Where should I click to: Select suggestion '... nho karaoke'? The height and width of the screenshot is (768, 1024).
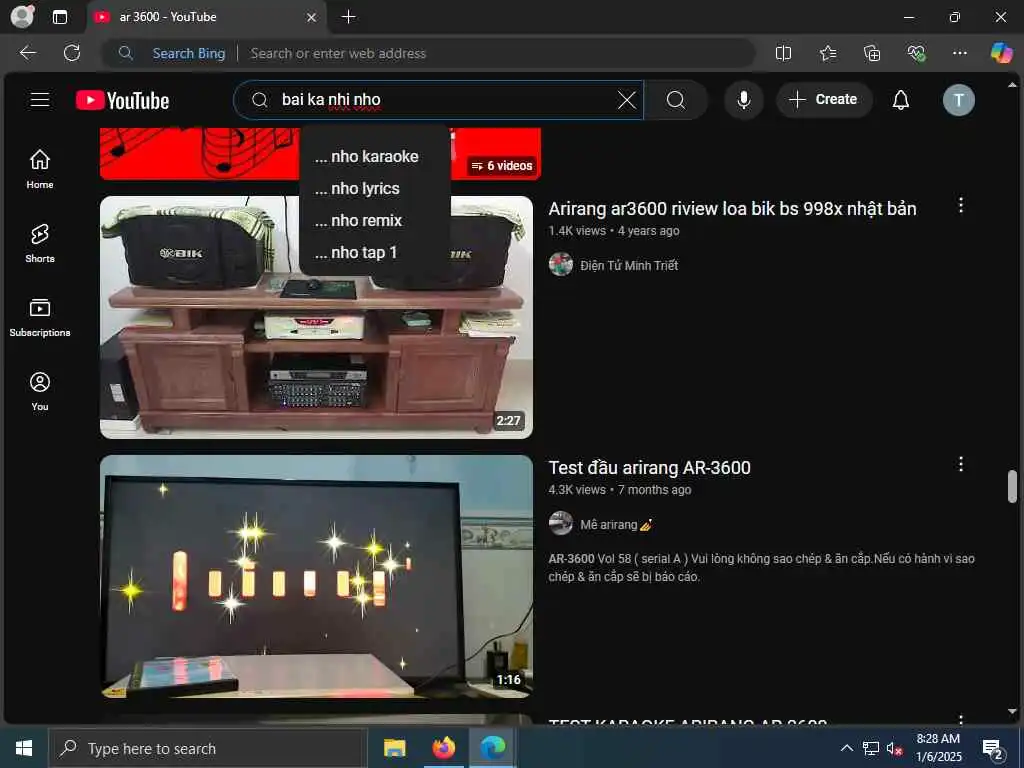374,157
